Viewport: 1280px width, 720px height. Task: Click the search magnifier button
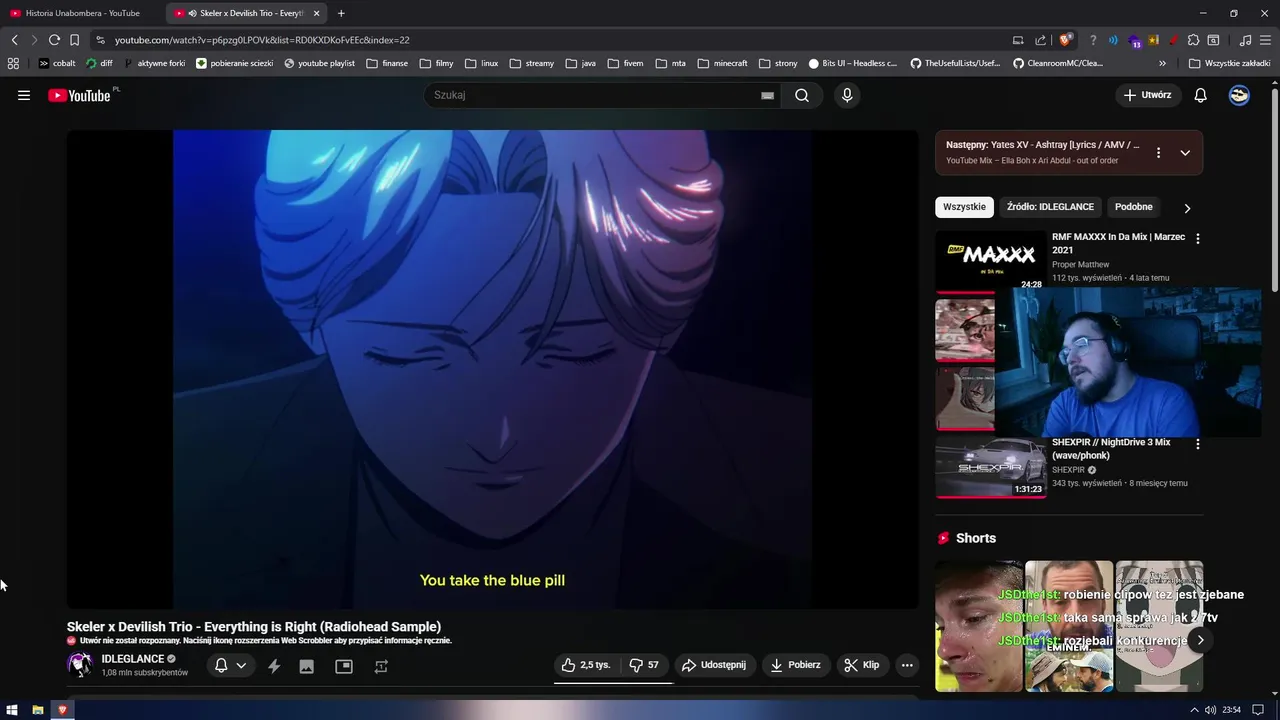pos(802,95)
